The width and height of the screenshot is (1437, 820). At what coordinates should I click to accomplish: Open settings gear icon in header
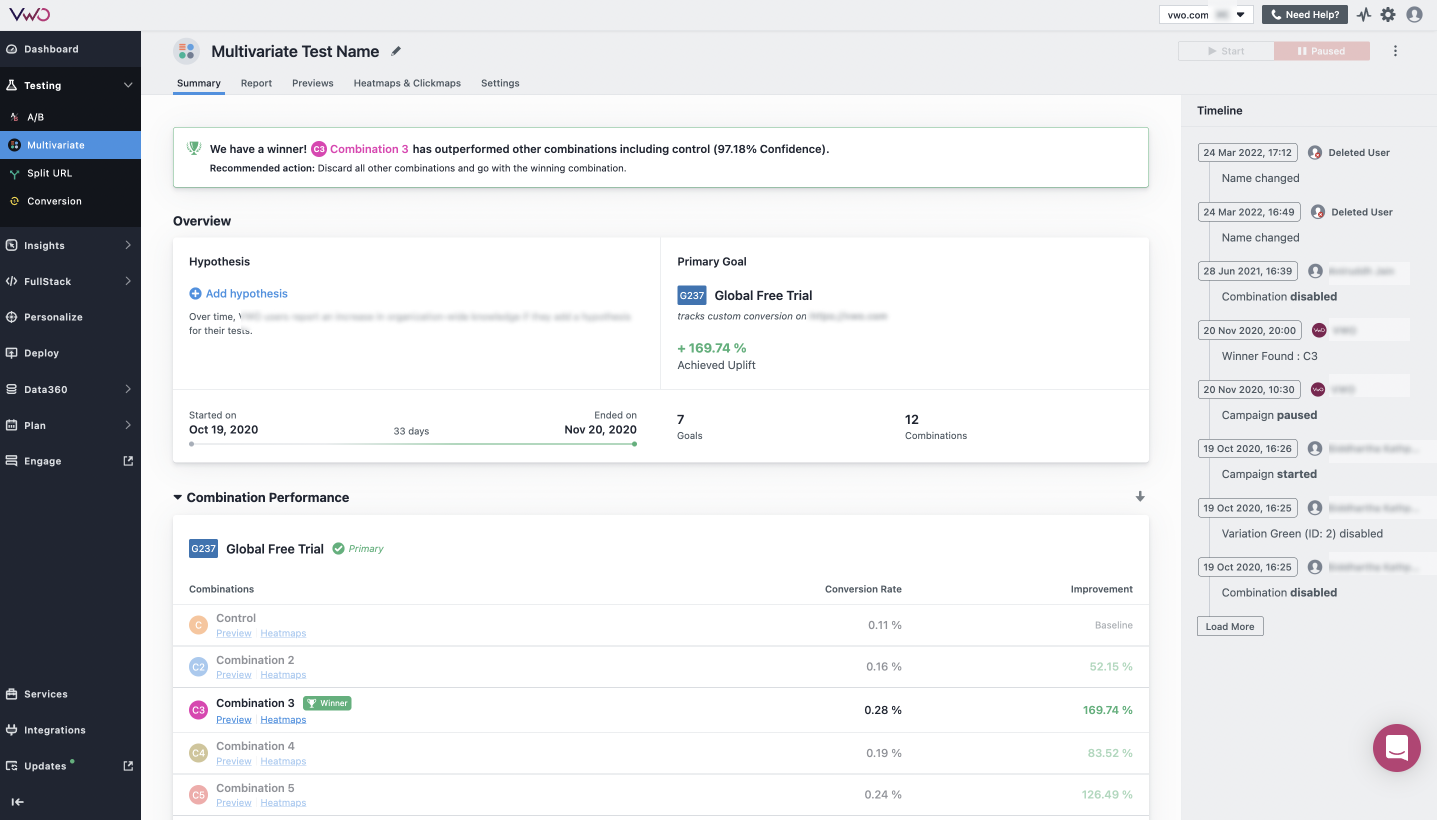click(x=1388, y=15)
